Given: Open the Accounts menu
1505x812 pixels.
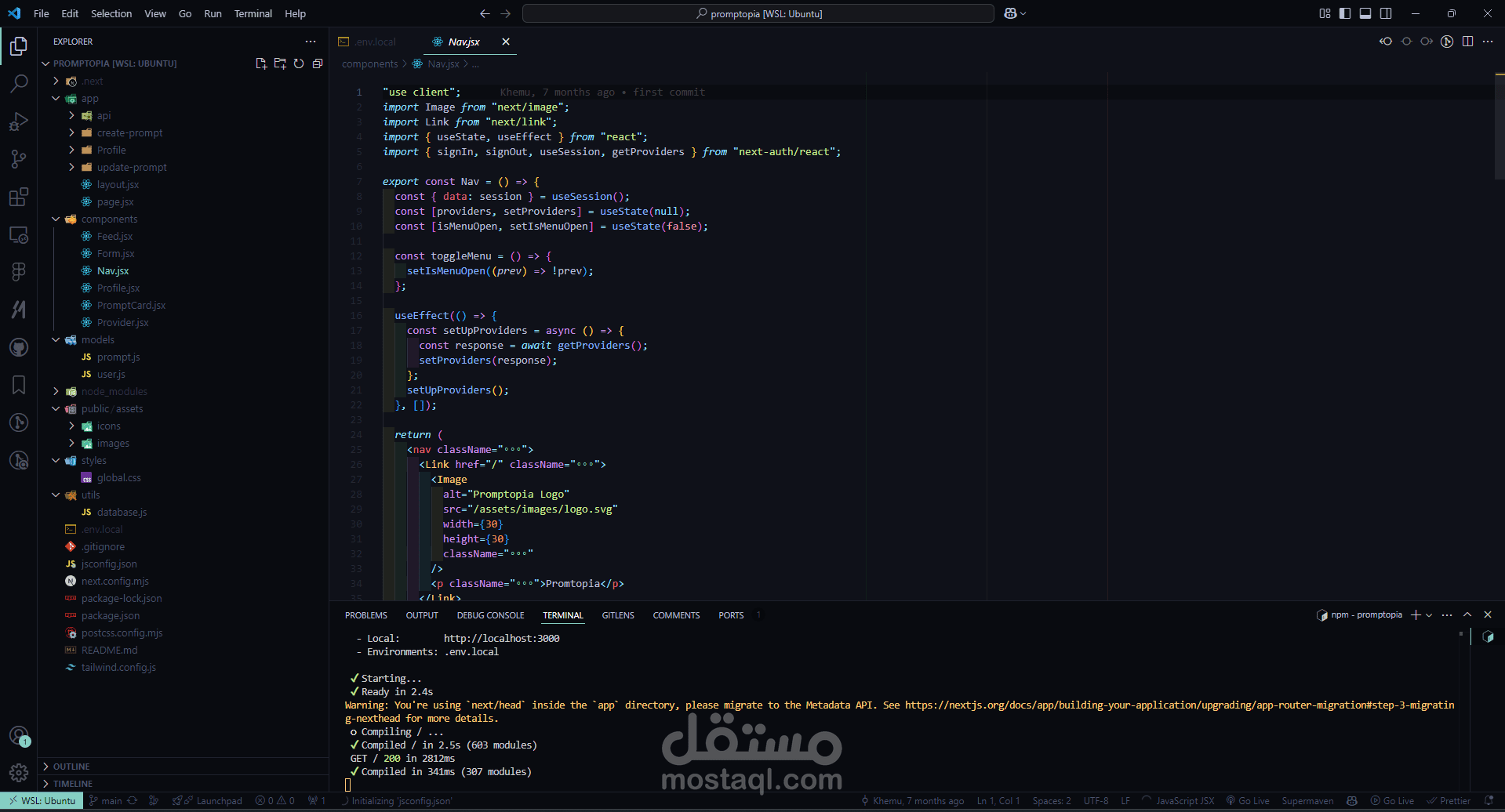Looking at the screenshot, I should (19, 736).
